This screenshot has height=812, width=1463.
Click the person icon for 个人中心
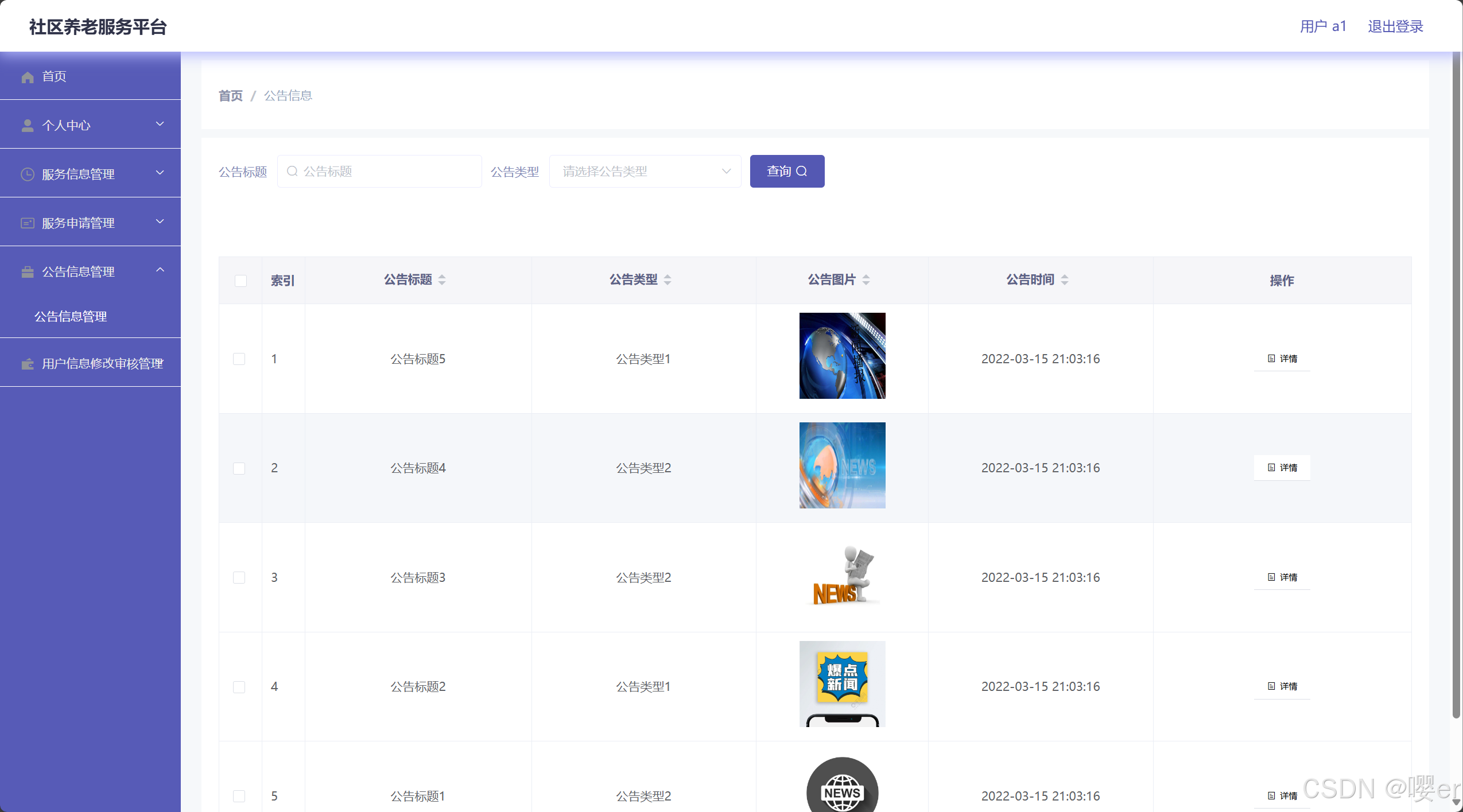click(x=27, y=126)
